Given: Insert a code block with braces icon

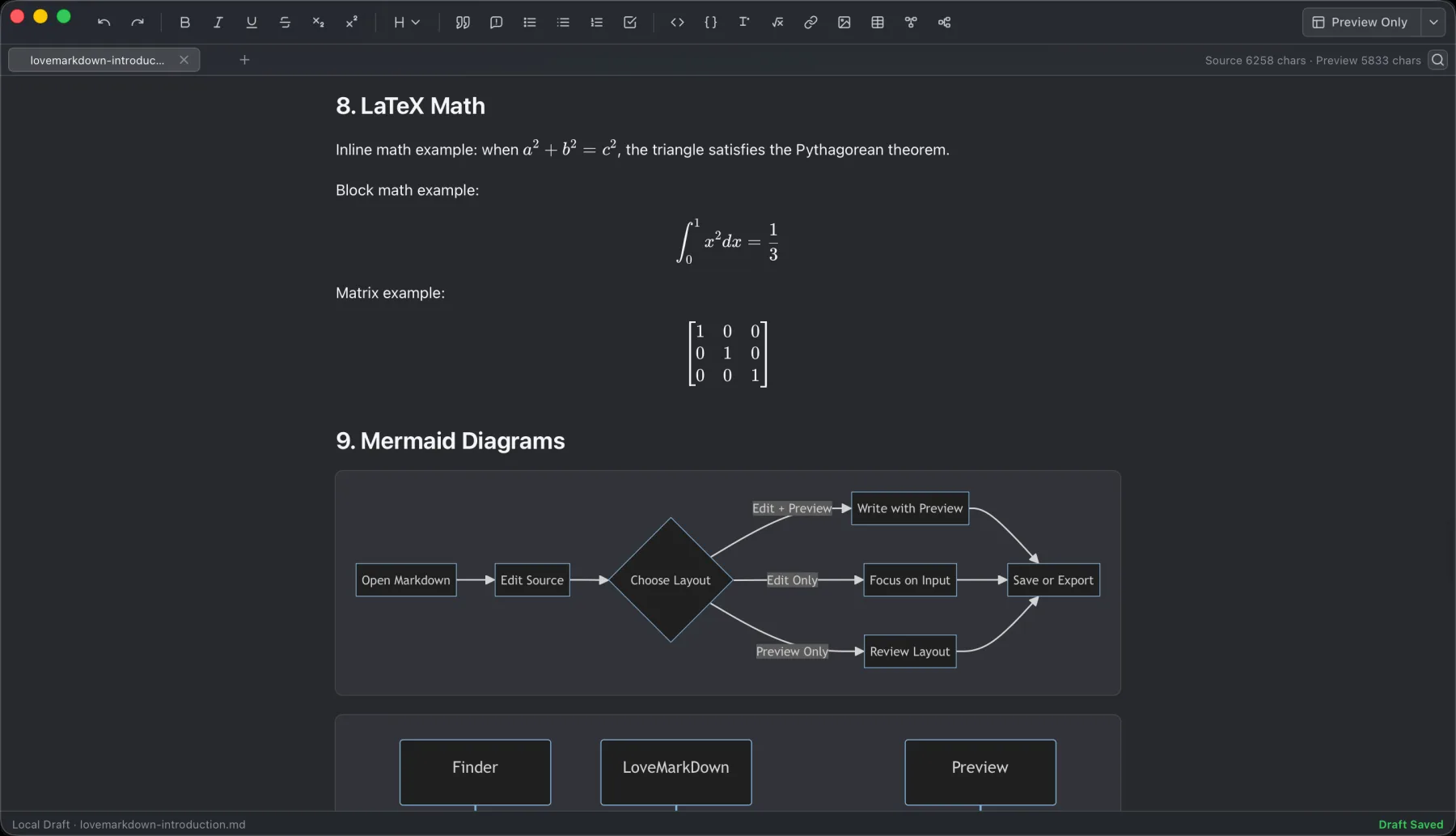Looking at the screenshot, I should pos(710,23).
